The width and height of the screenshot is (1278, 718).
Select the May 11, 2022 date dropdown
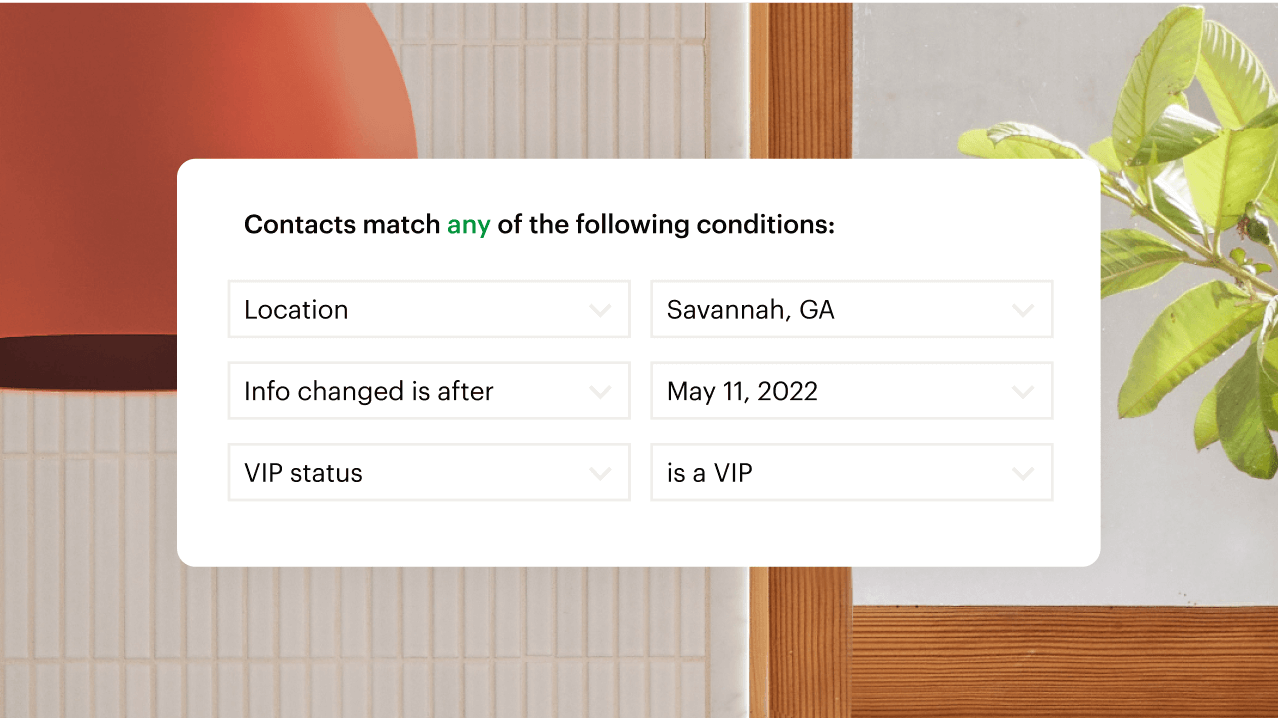pos(851,391)
